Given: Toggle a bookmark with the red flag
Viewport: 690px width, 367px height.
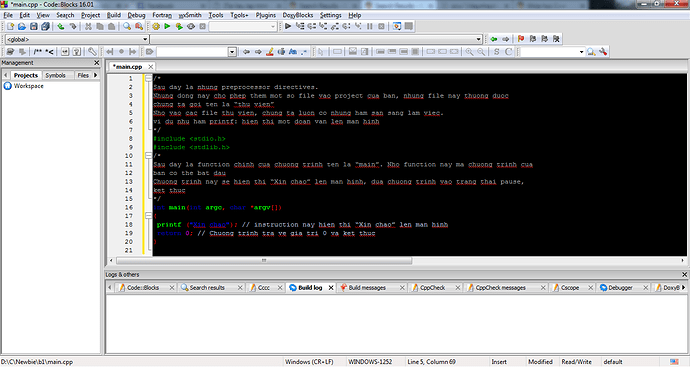Looking at the screenshot, I should point(521,39).
